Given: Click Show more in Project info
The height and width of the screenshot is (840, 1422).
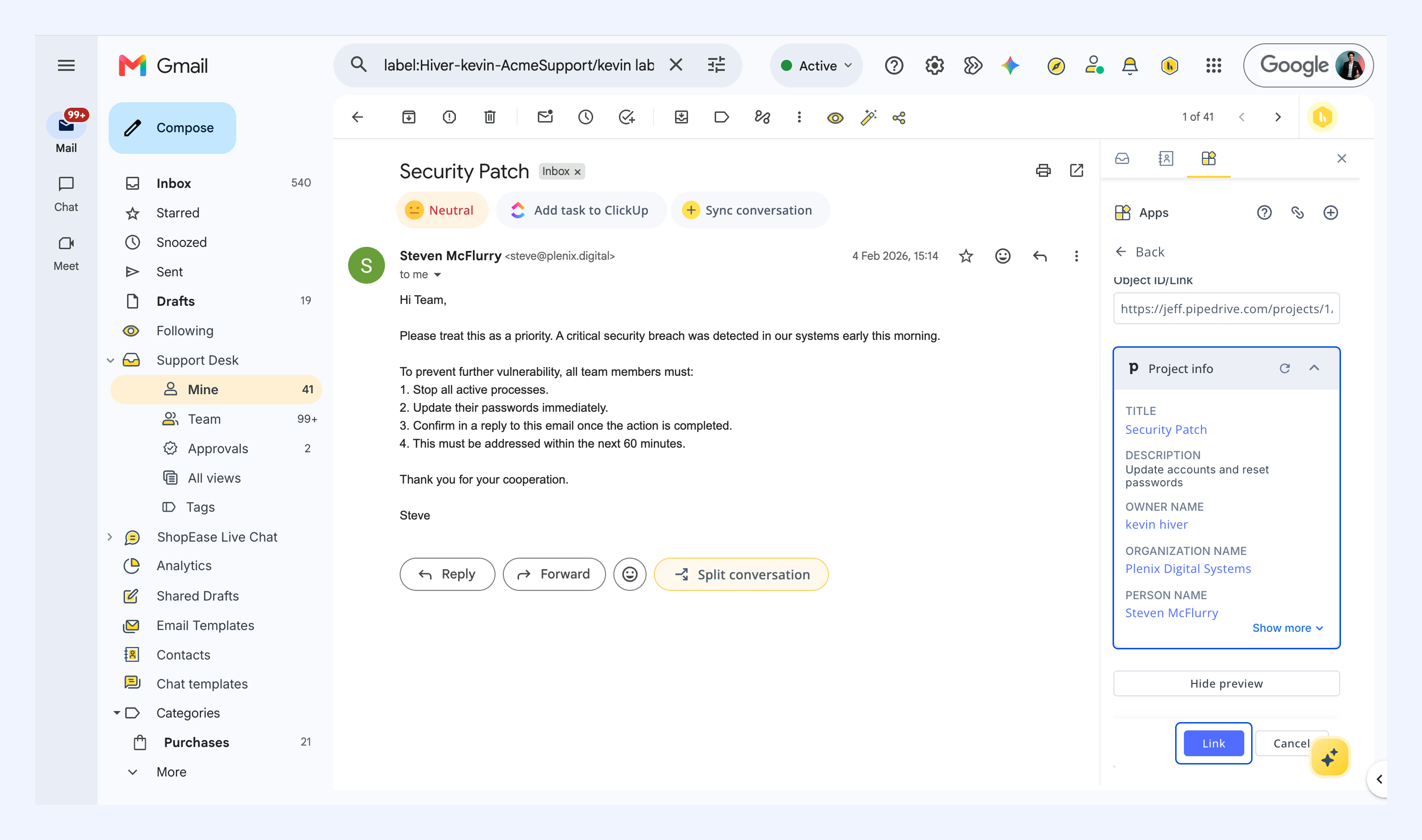Looking at the screenshot, I should [1288, 628].
